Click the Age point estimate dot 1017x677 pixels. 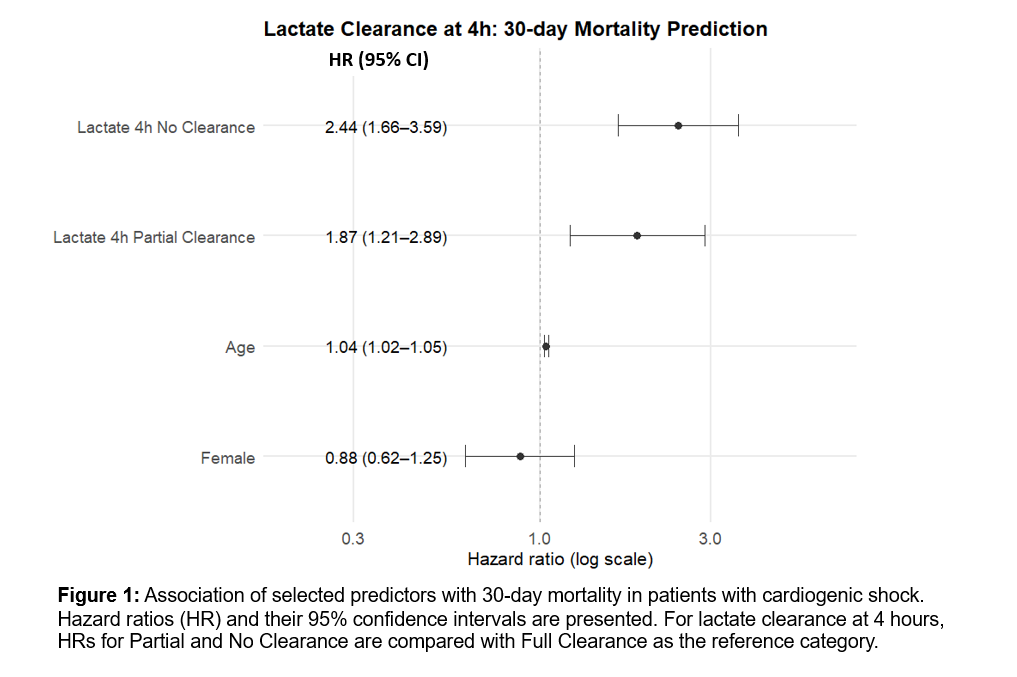point(546,346)
